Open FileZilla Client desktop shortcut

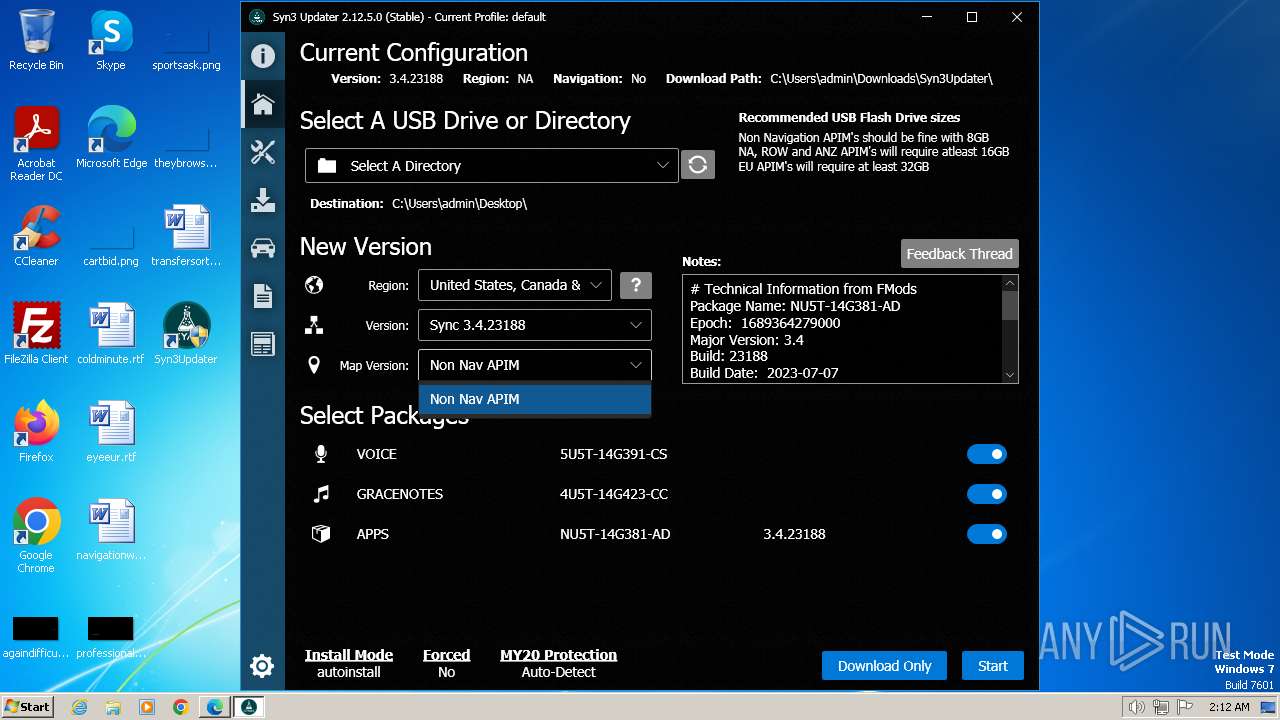(x=37, y=334)
